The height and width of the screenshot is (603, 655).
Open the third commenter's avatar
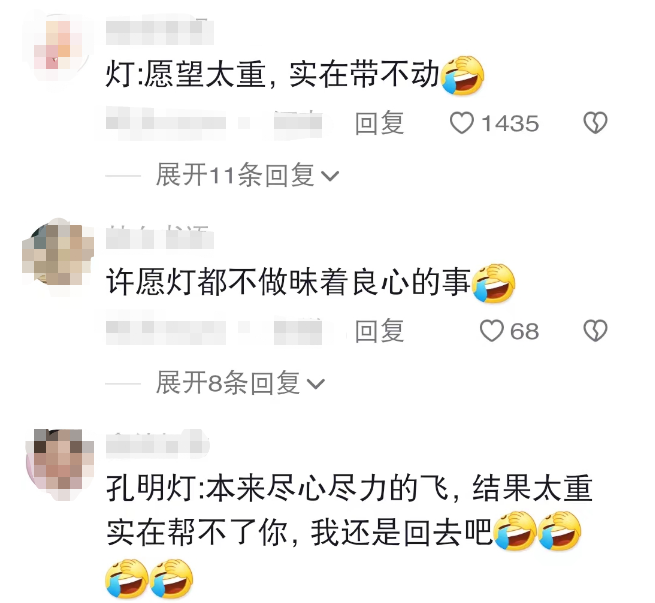[58, 461]
